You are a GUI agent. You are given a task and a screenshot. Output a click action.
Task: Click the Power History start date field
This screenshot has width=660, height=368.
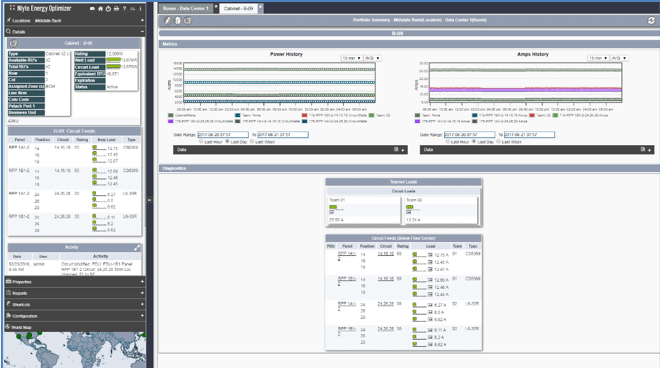point(223,135)
